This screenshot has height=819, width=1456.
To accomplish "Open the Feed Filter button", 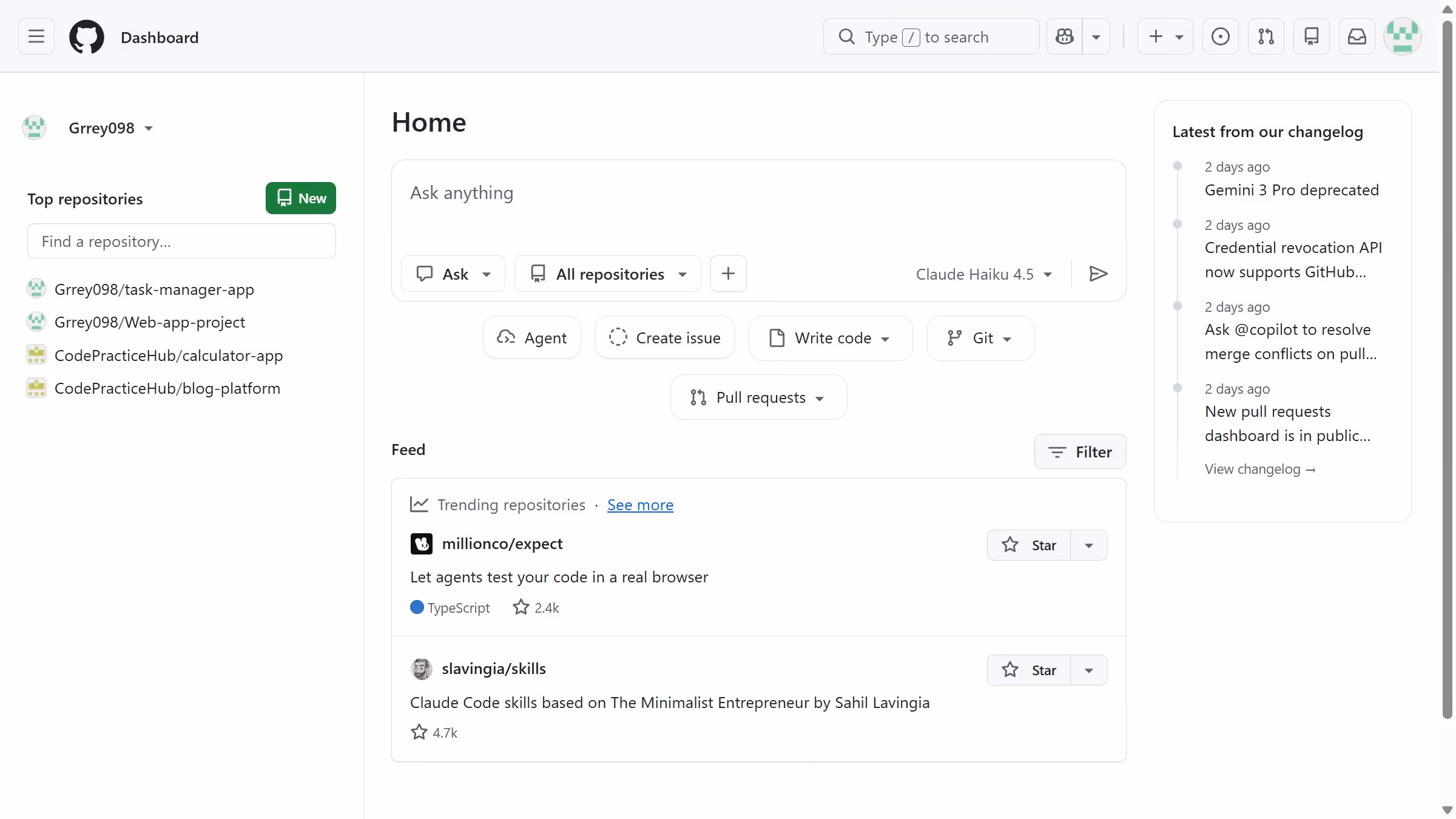I will [1080, 452].
